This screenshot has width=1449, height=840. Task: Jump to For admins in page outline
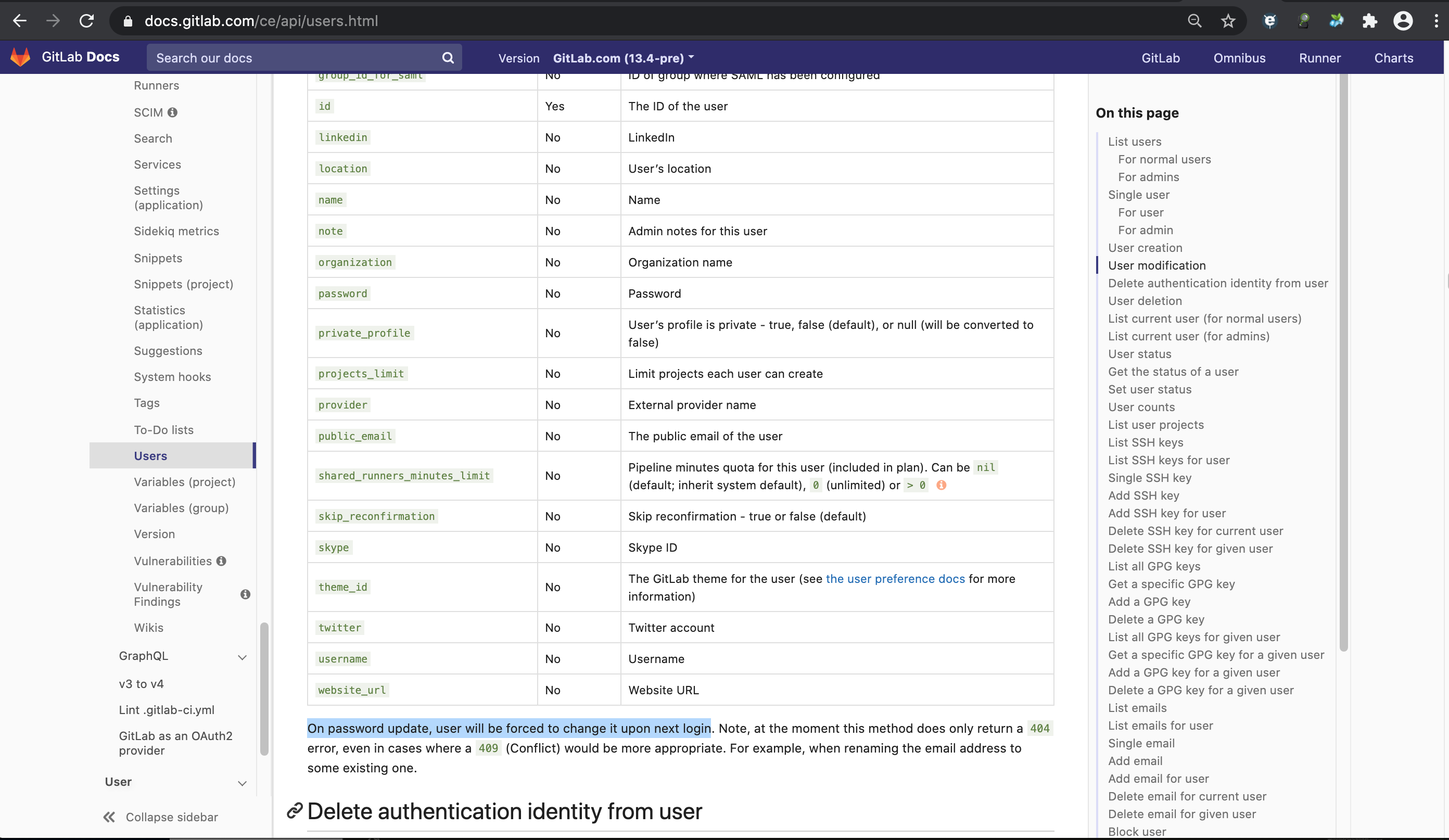pyautogui.click(x=1148, y=177)
